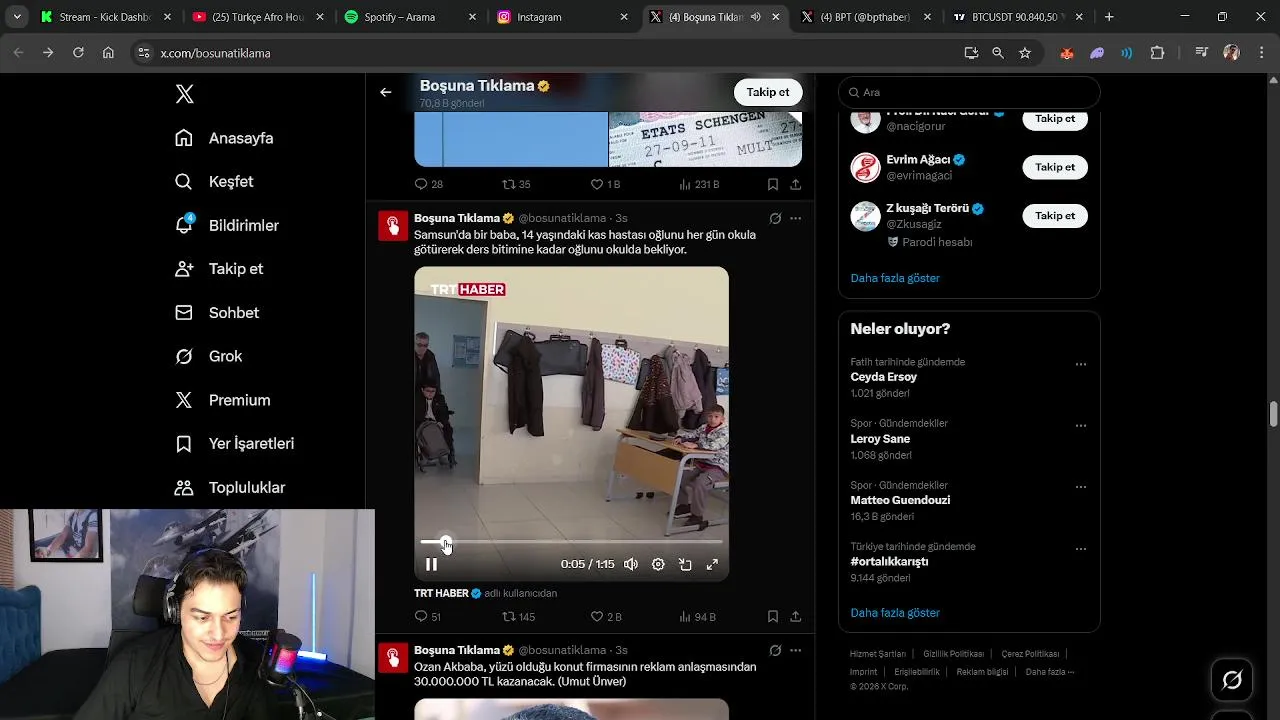Switch to Spotify – Arama tab

(407, 17)
